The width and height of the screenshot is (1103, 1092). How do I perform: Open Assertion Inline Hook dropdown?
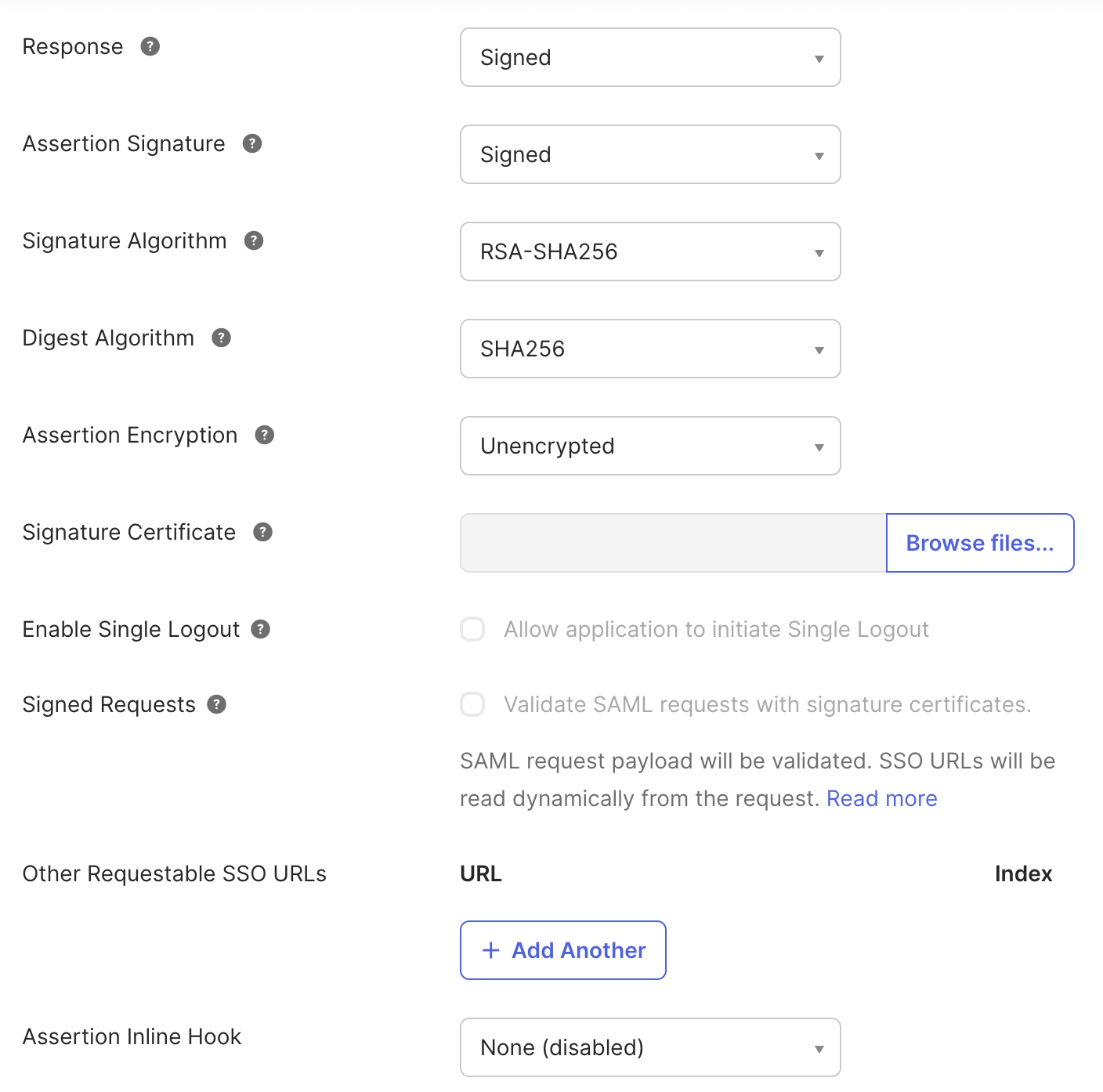tap(650, 1047)
